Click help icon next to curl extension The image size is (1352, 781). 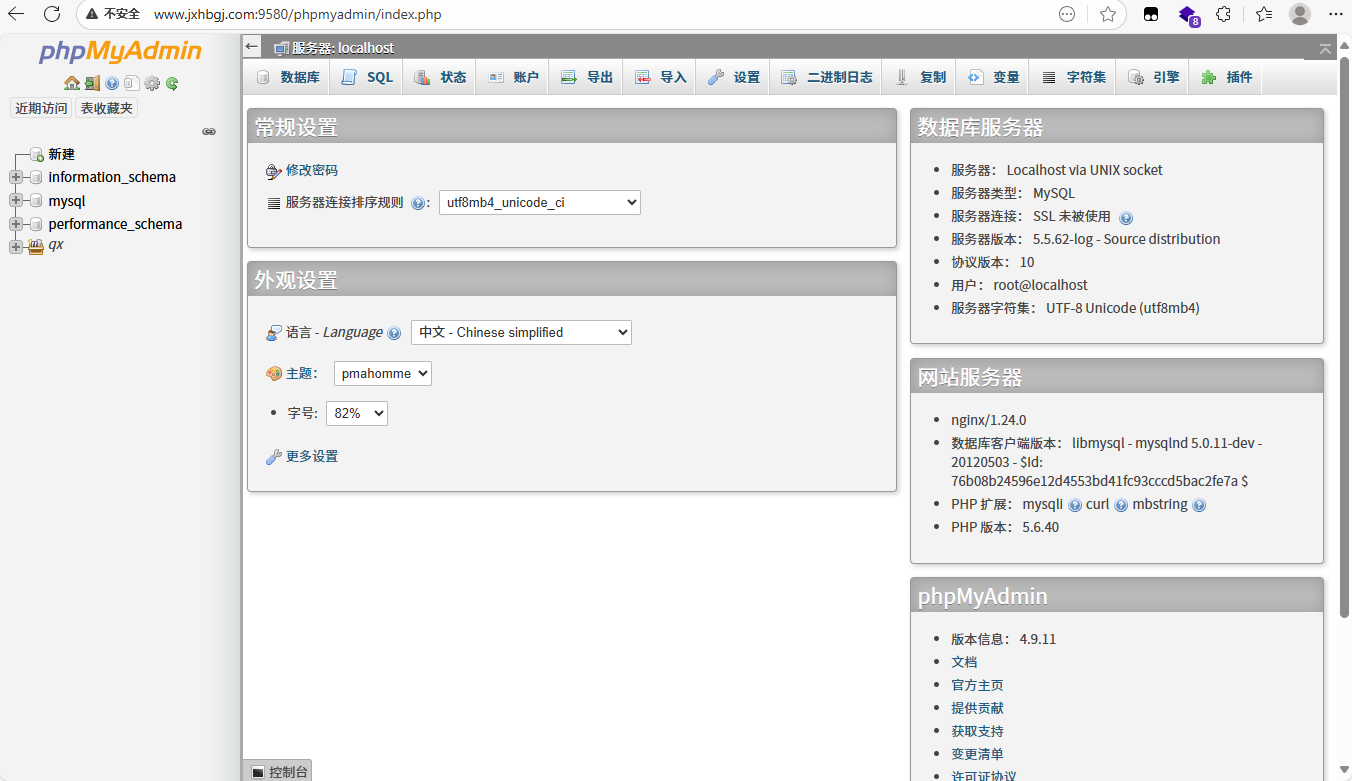point(1121,505)
